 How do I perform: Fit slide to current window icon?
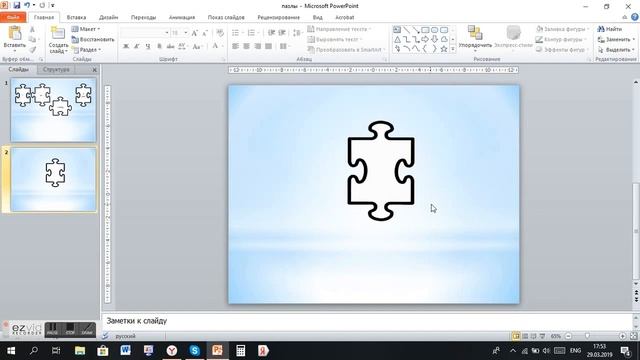[633, 336]
